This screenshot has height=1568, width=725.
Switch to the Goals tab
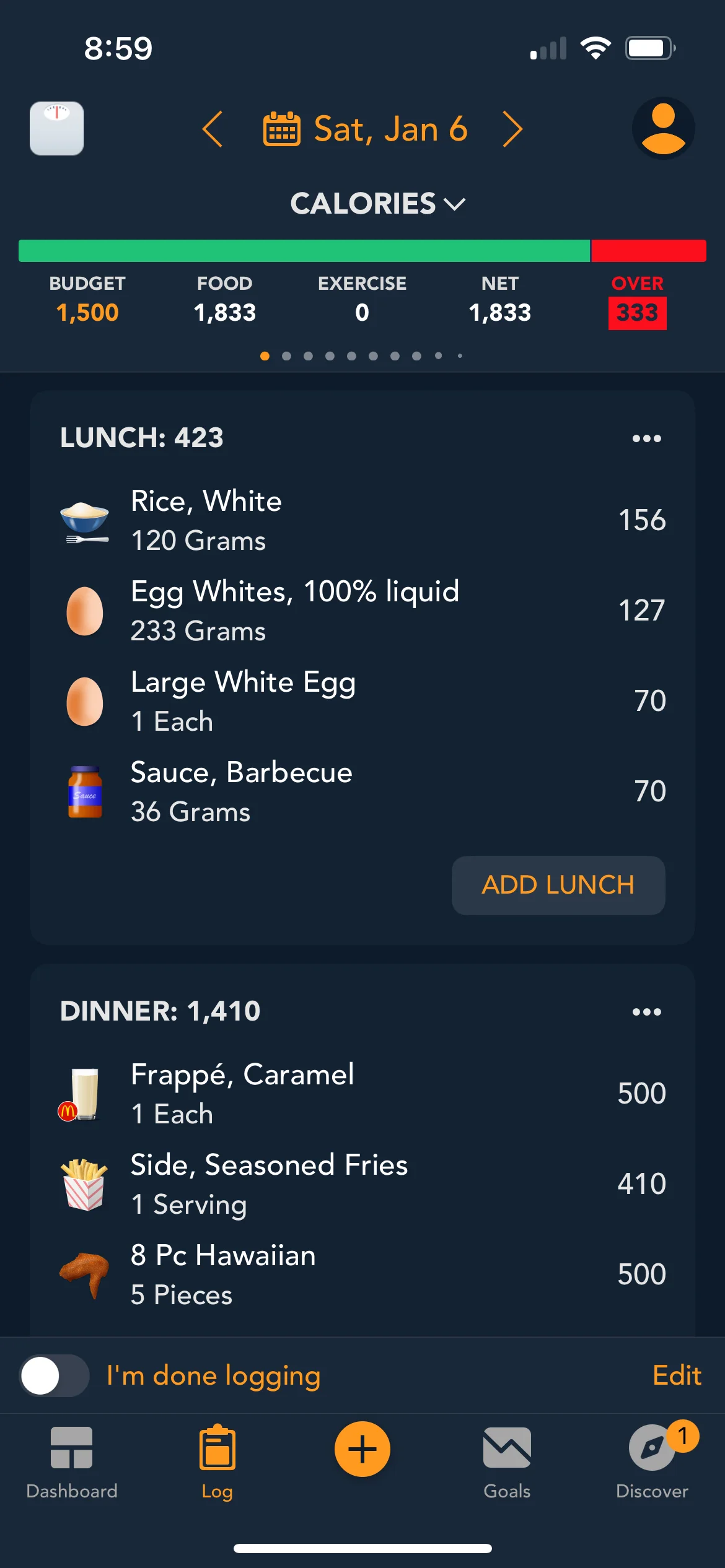(507, 1460)
